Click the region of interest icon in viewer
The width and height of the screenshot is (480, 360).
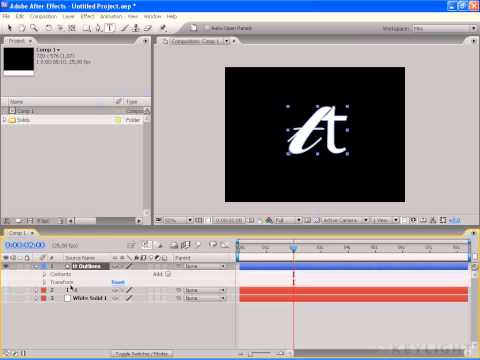tap(308, 220)
